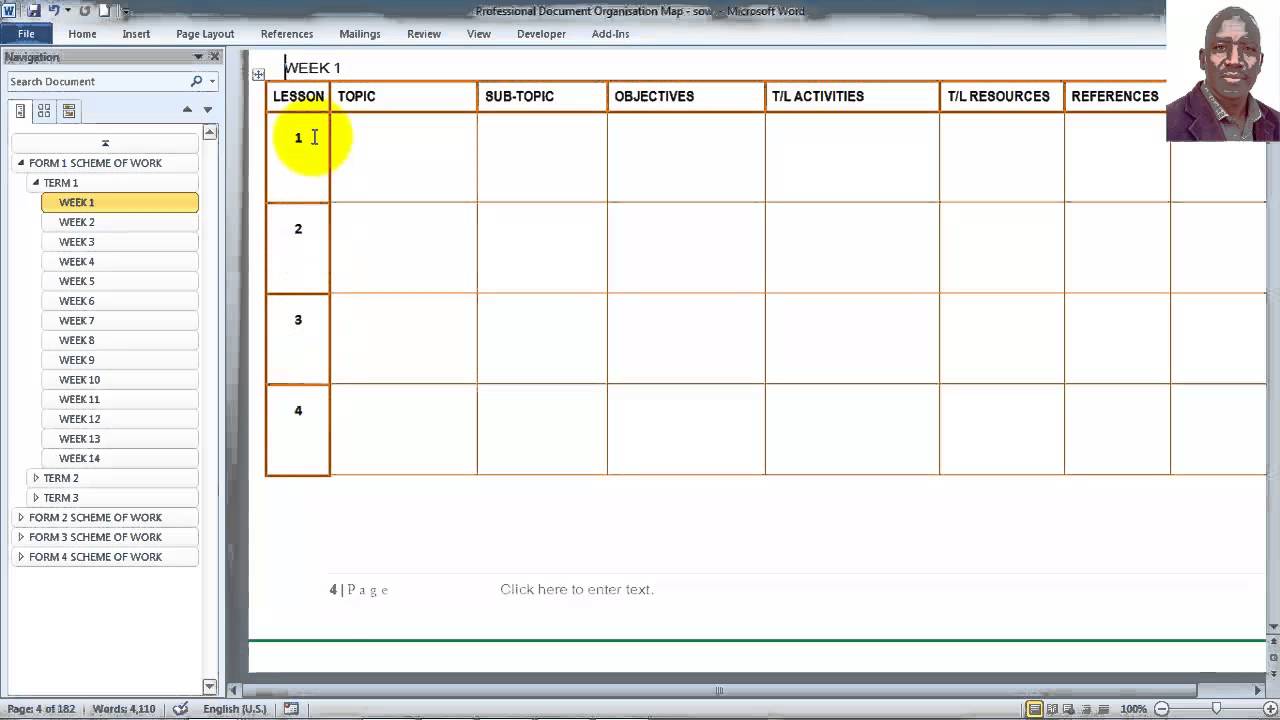Open the search options dropdown arrow
The width and height of the screenshot is (1280, 720).
(211, 81)
